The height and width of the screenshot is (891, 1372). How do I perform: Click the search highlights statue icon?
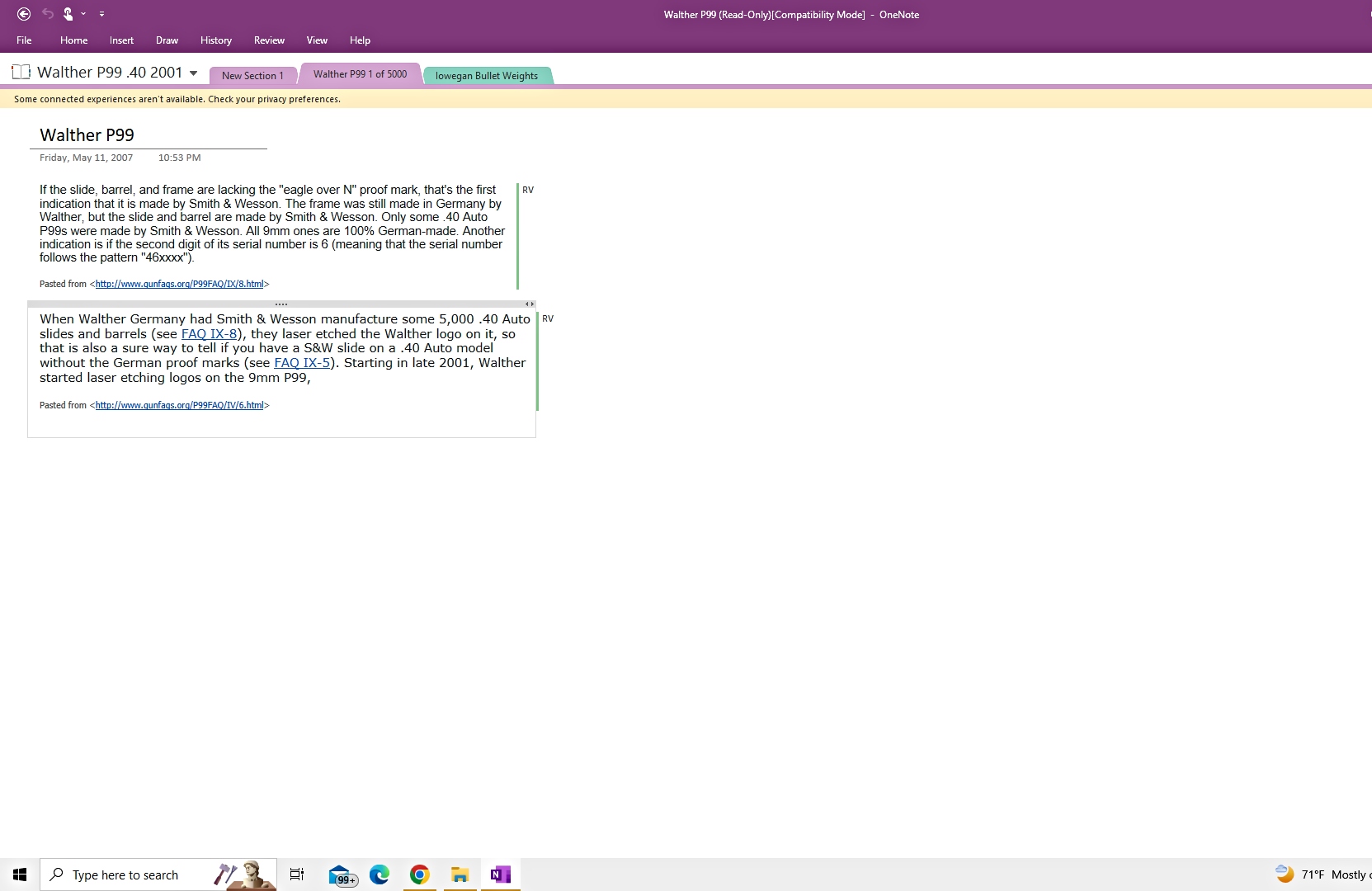(x=245, y=874)
